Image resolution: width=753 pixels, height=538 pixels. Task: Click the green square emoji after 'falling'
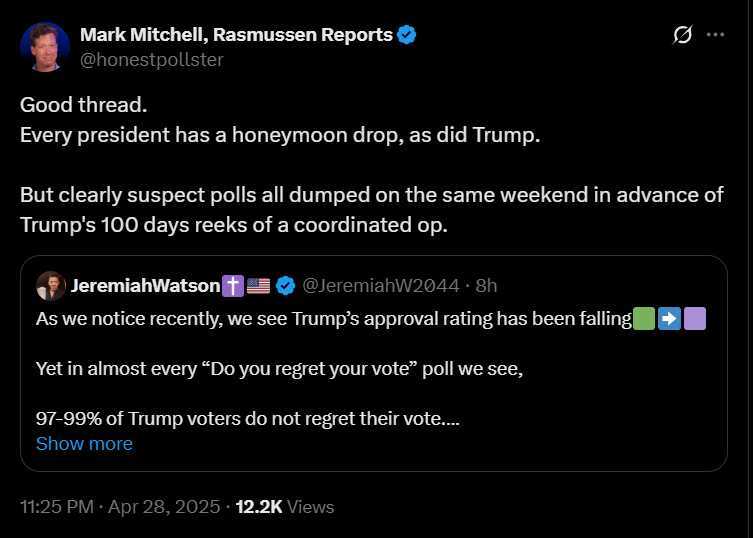(644, 318)
